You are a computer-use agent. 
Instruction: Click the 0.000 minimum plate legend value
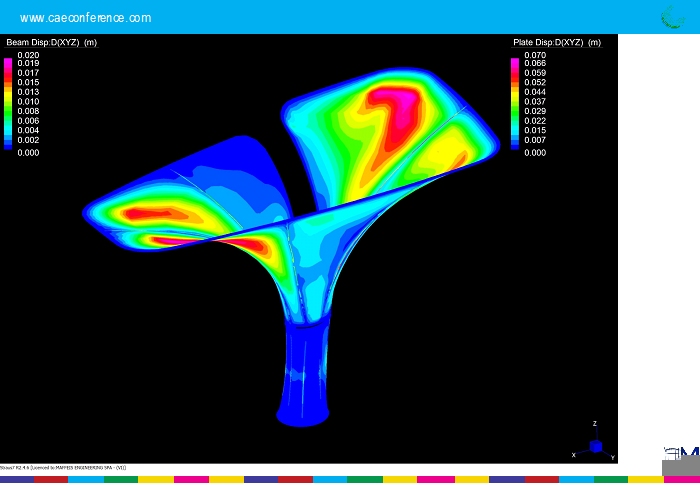point(536,153)
